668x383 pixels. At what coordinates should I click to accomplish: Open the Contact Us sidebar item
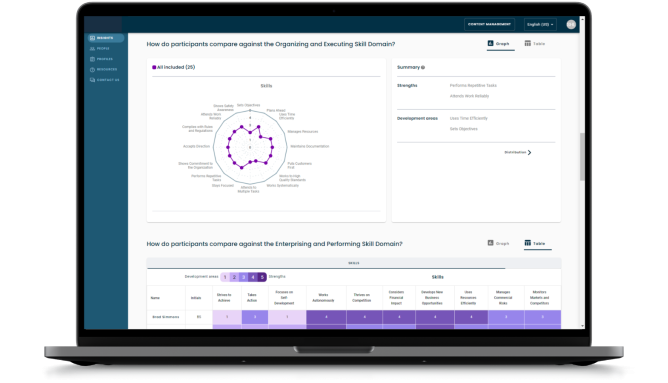104,80
